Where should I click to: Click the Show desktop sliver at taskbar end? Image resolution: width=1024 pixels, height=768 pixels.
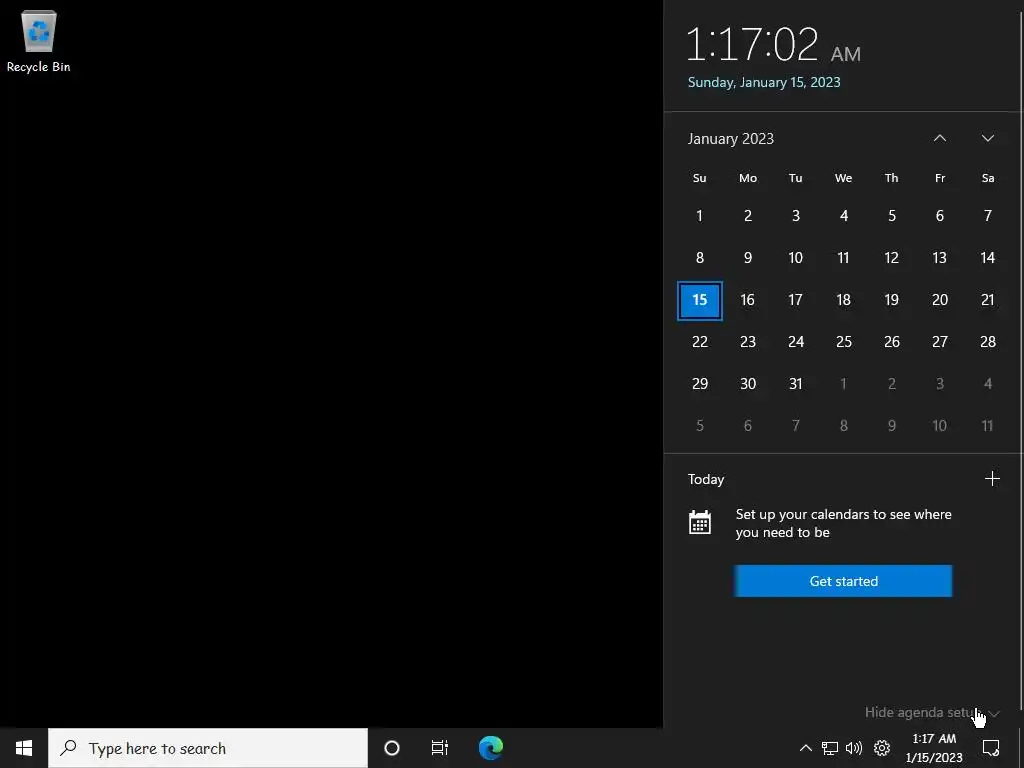click(1021, 748)
